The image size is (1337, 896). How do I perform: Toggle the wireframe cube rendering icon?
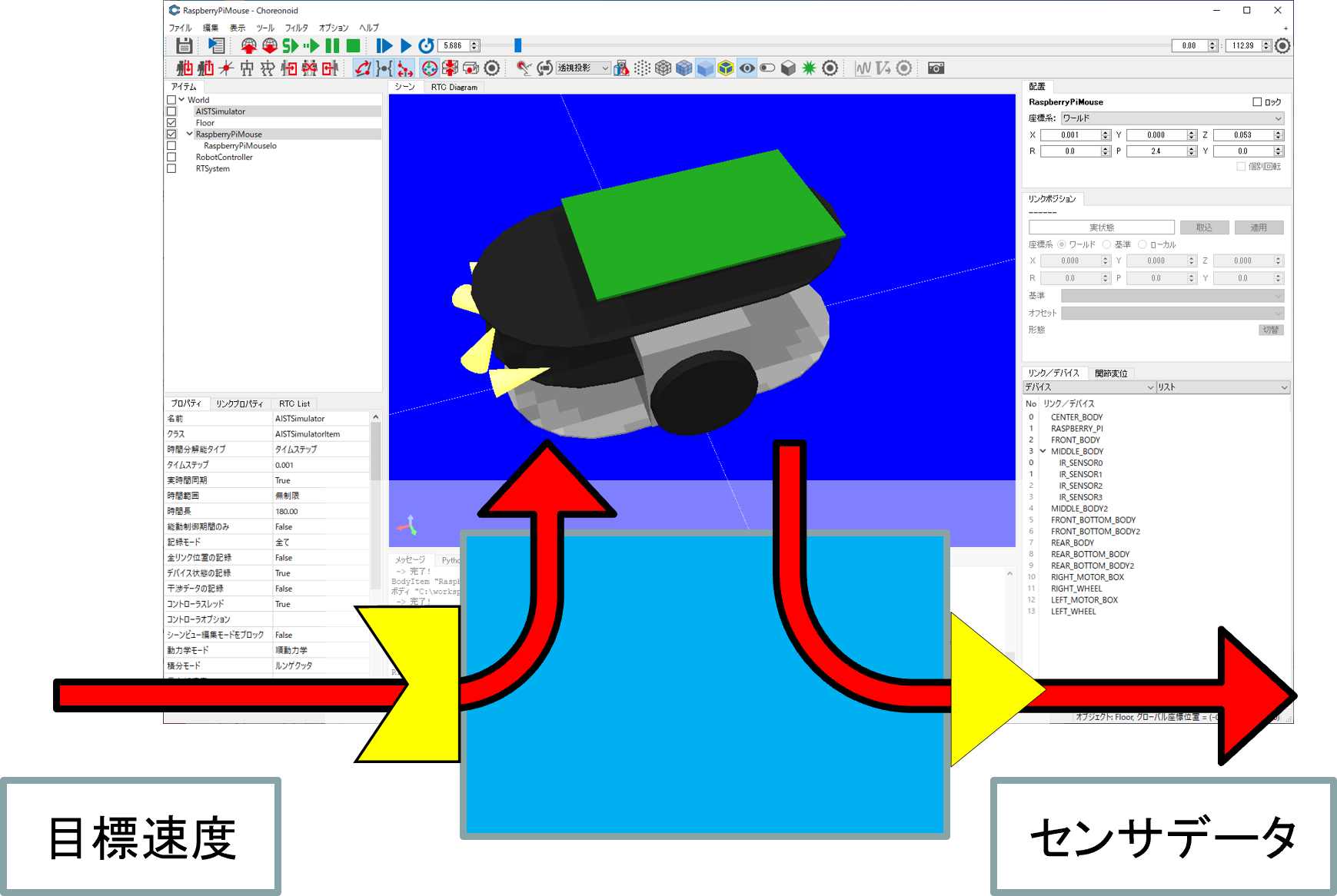coord(663,68)
